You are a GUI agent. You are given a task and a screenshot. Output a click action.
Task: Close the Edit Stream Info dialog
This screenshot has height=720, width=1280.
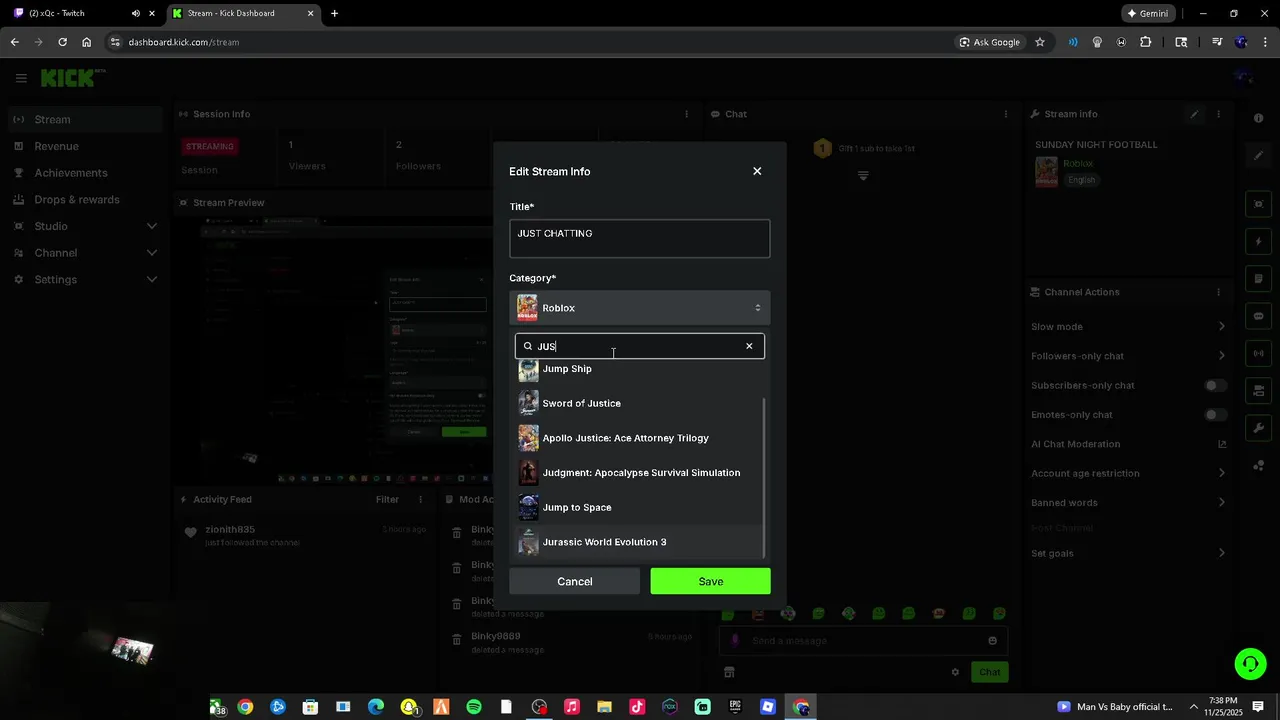[x=757, y=171]
